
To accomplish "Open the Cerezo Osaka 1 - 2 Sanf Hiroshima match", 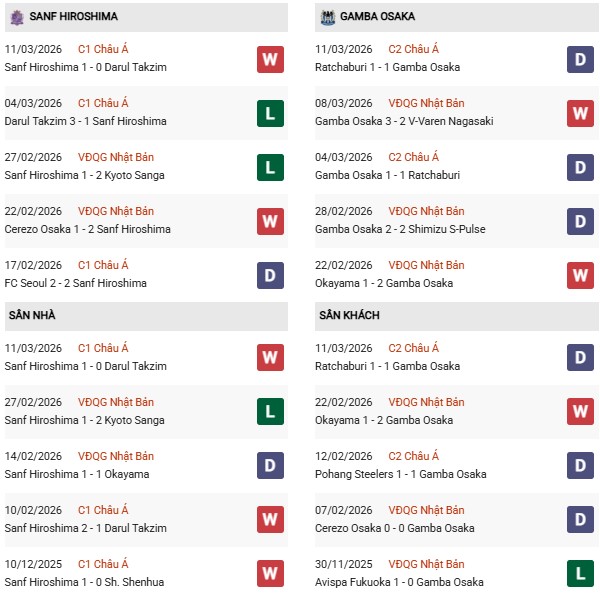I will 87,229.
